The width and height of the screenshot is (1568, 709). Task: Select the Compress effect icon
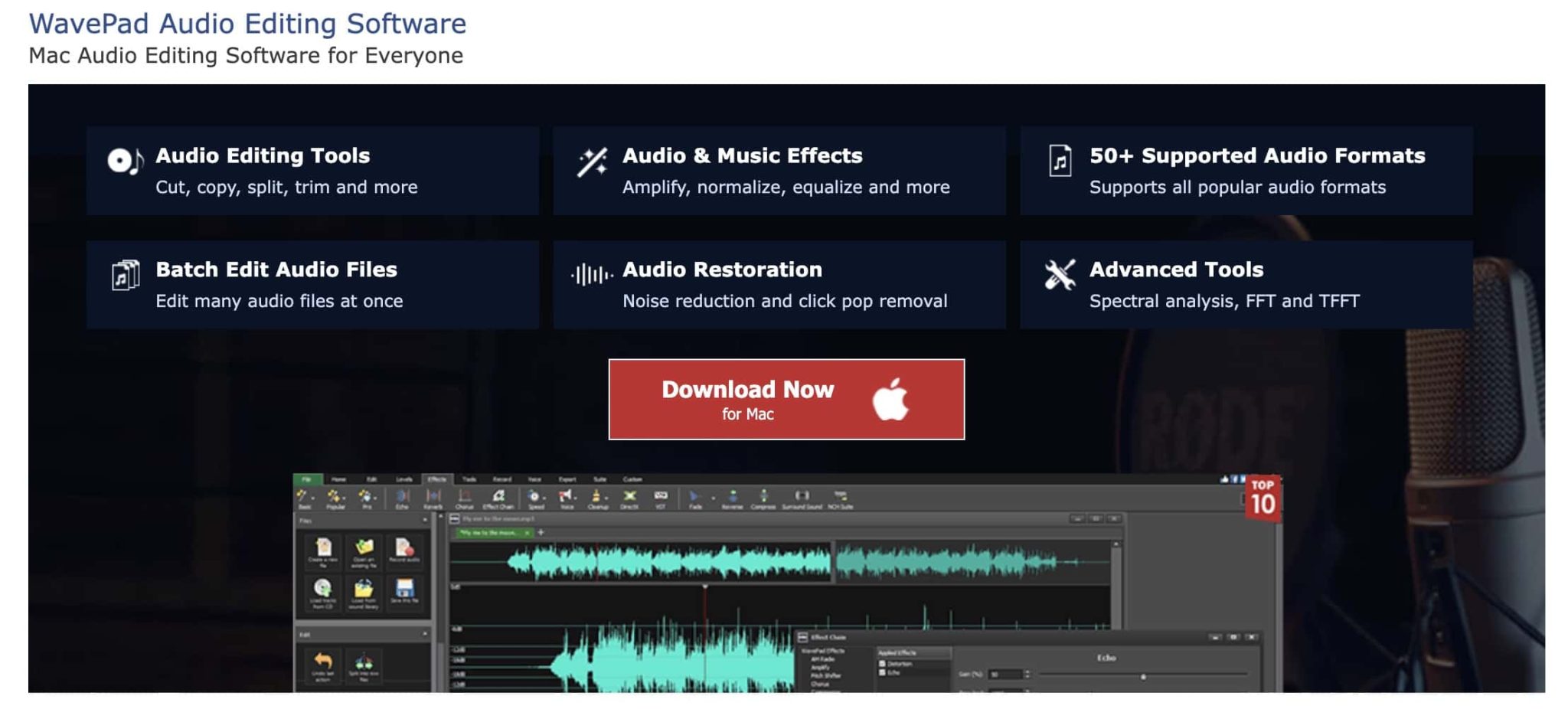[x=763, y=498]
